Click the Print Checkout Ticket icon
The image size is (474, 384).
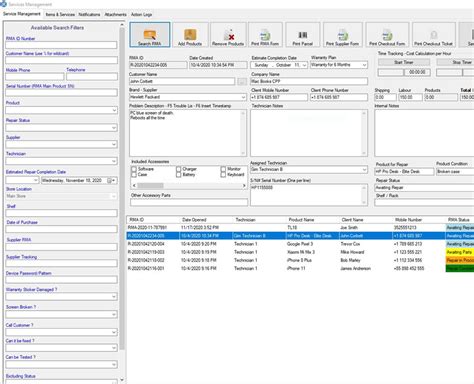(434, 35)
